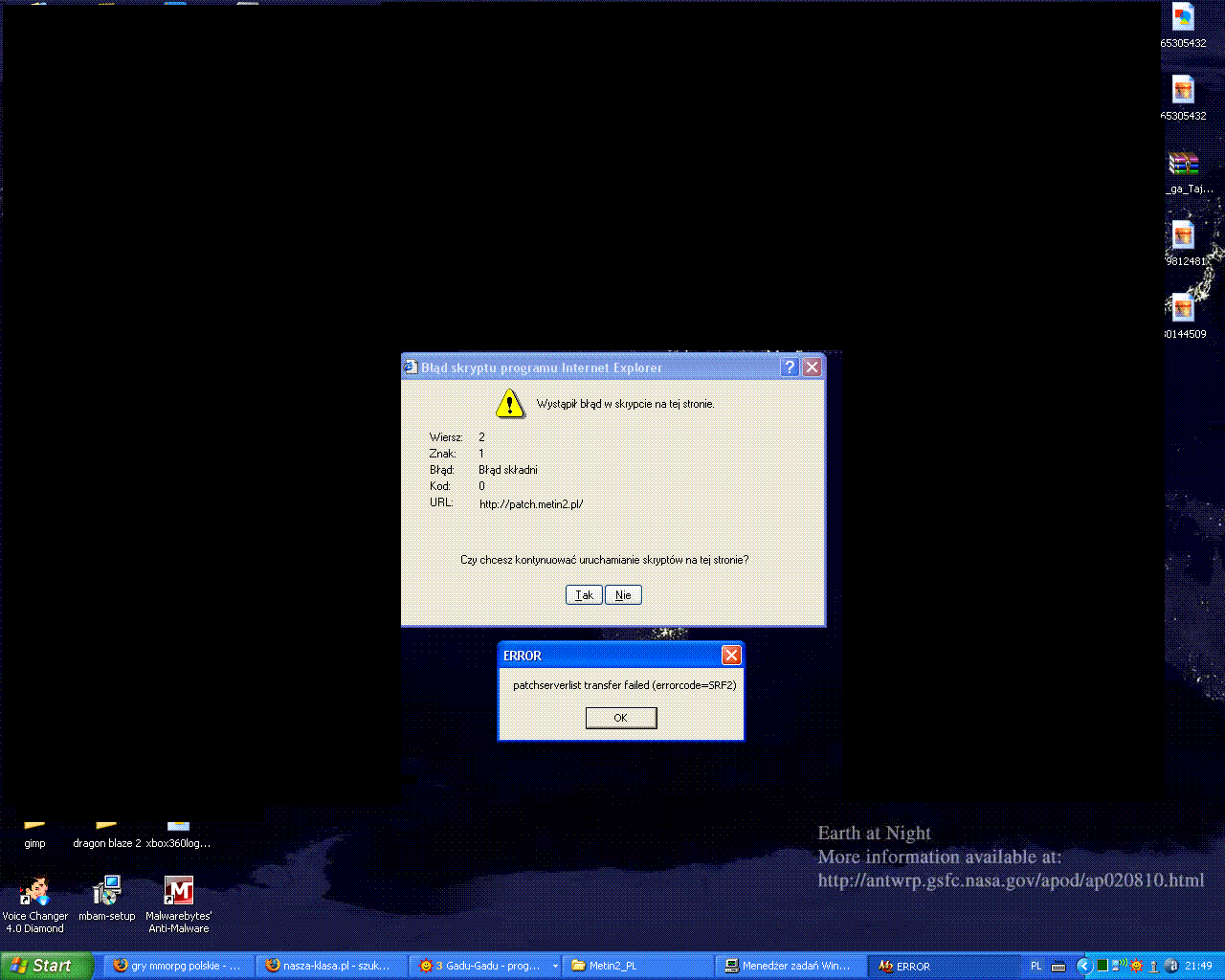1225x980 pixels.
Task: Open the 65305432 file with colored shapes icon
Action: tap(1184, 26)
